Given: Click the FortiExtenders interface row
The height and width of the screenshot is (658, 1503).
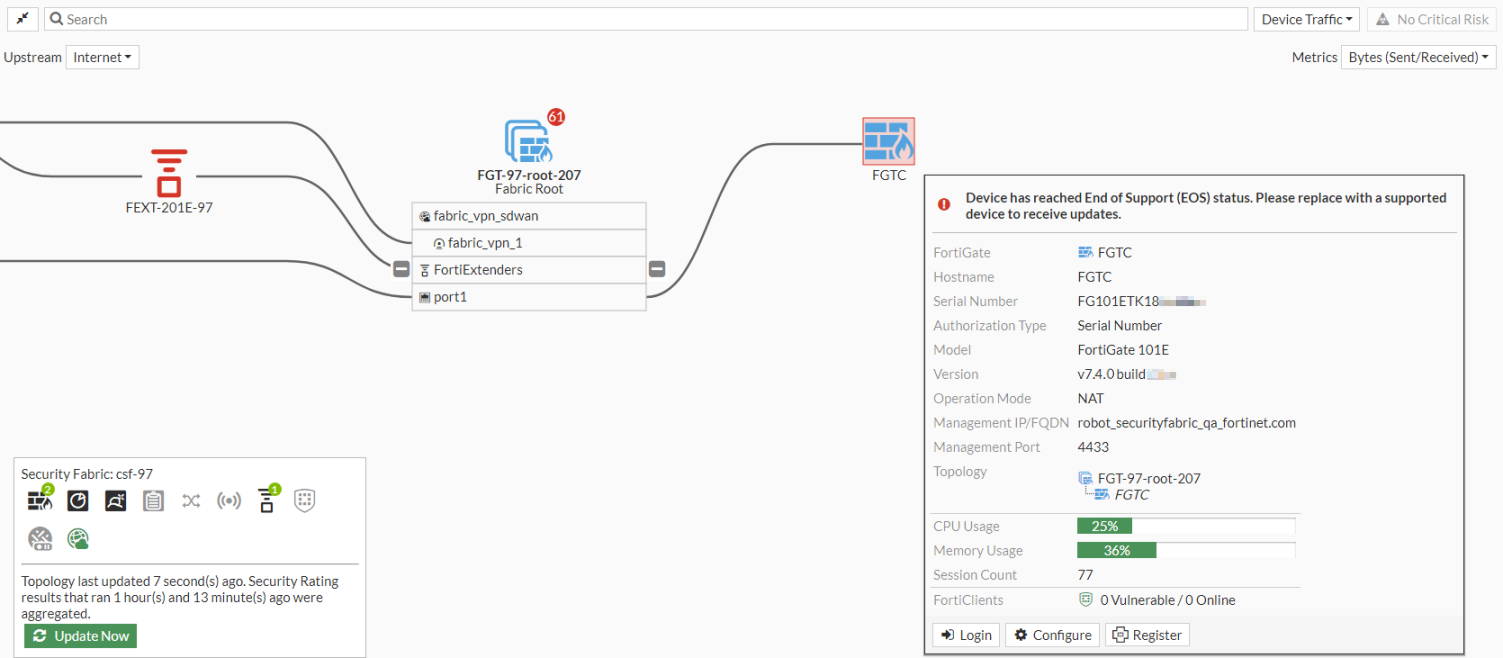Looking at the screenshot, I should (529, 270).
